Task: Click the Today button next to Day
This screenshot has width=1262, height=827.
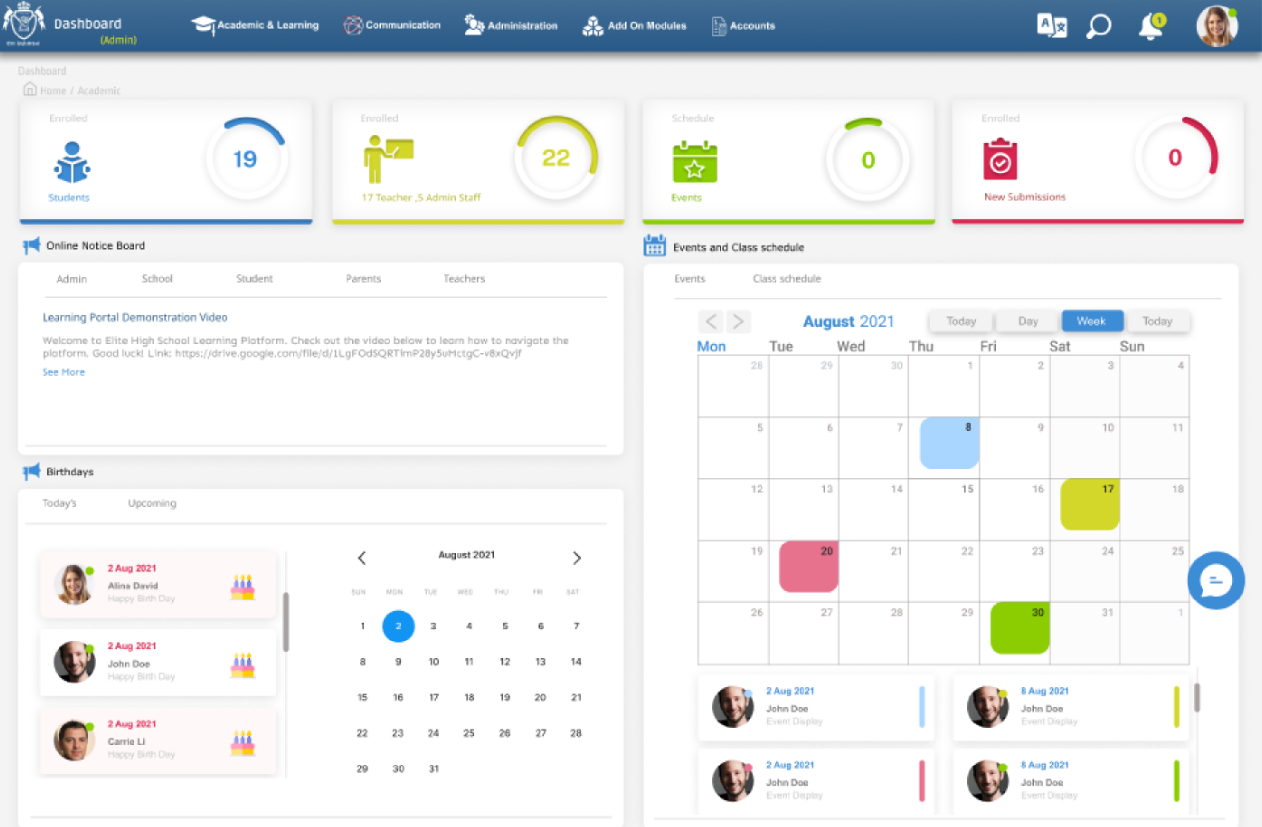Action: tap(961, 321)
